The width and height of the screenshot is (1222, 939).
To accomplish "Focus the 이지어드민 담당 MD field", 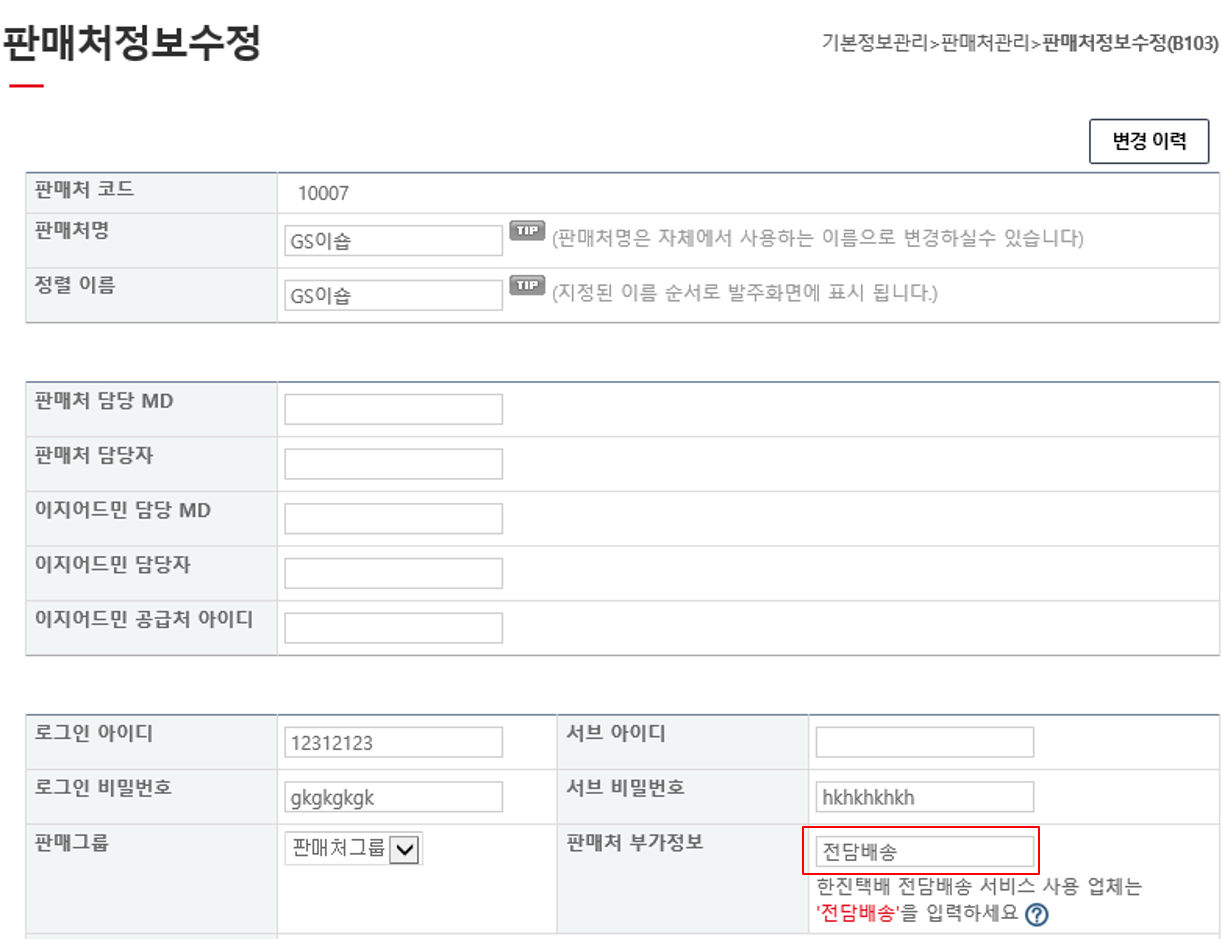I will [x=393, y=518].
